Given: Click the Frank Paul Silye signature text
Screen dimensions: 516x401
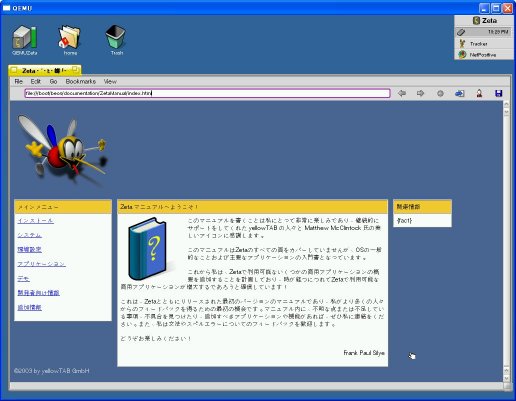Looking at the screenshot, I should (x=364, y=353).
